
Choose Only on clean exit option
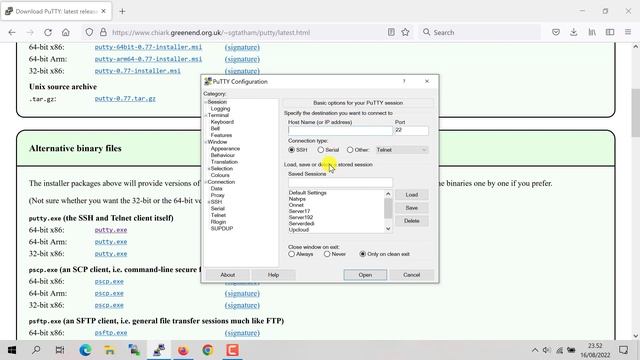(362, 254)
